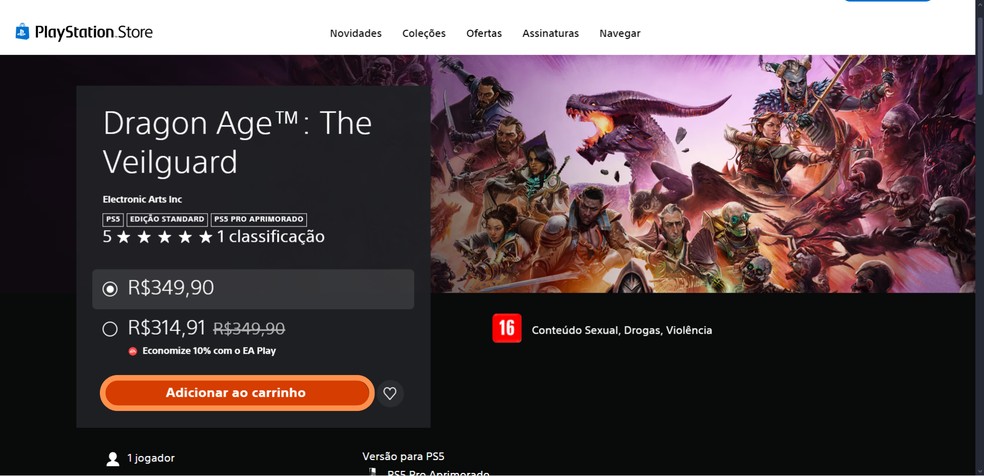Click the age rating 16 badge
Screen dimensions: 984x476
(506, 328)
